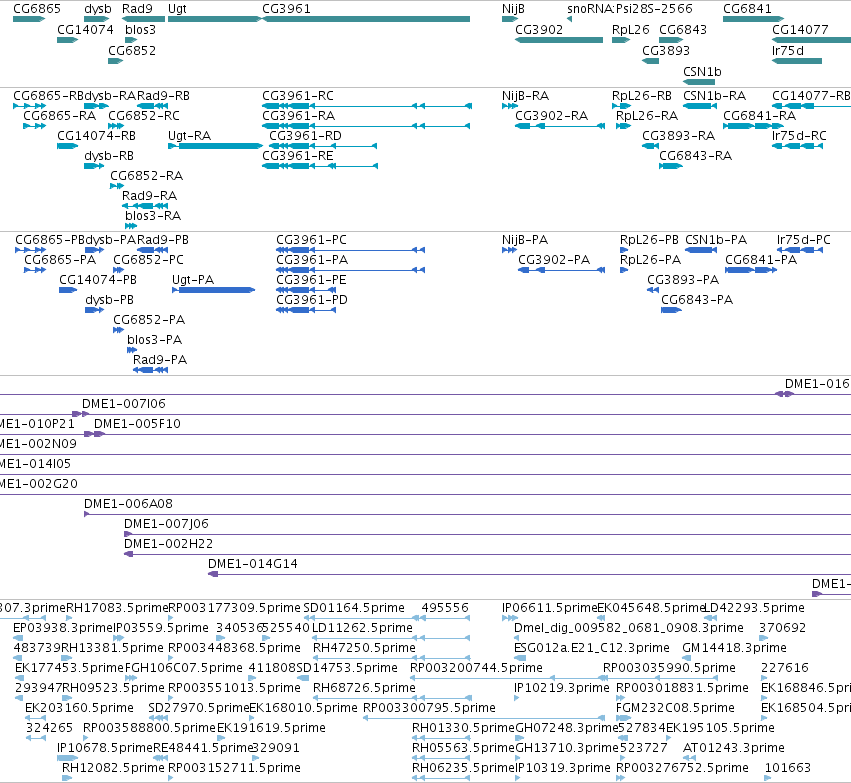Click the CG3893-RA transcript label
Screen dimensions: 851x783
[678, 136]
